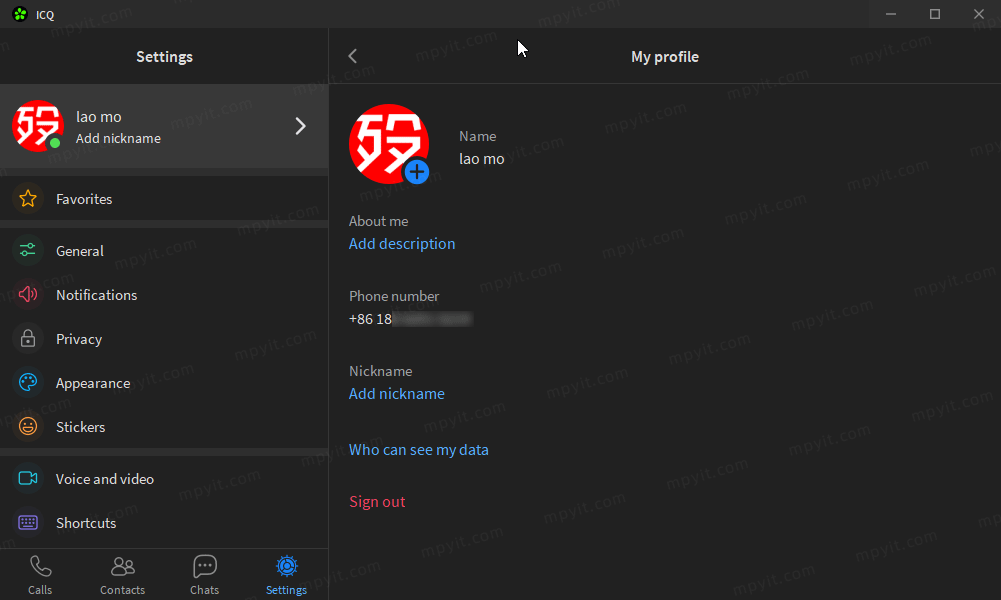
Task: Click the General sliders icon
Action: click(27, 251)
